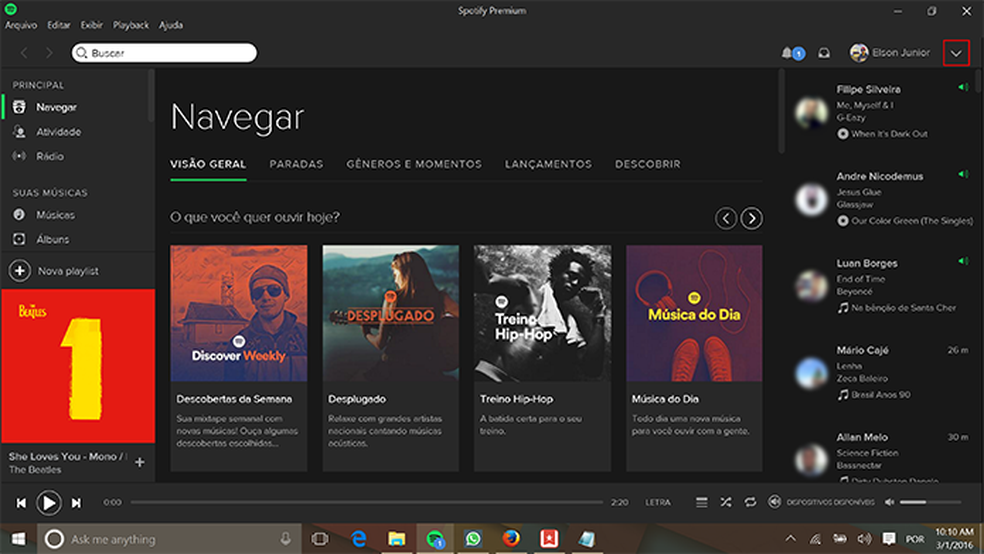The height and width of the screenshot is (554, 984).
Task: Expand the user menu chevron
Action: coord(956,53)
